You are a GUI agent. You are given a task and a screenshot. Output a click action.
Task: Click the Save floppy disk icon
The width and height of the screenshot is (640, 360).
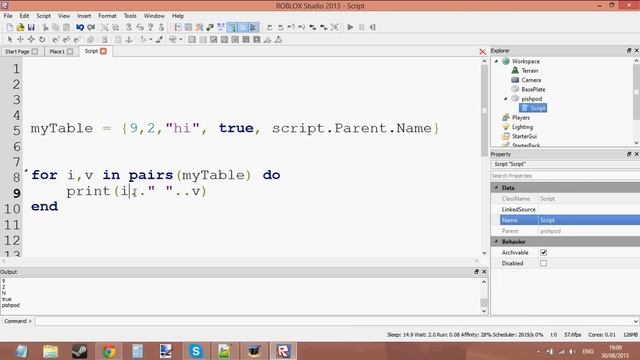pyautogui.click(x=31, y=27)
